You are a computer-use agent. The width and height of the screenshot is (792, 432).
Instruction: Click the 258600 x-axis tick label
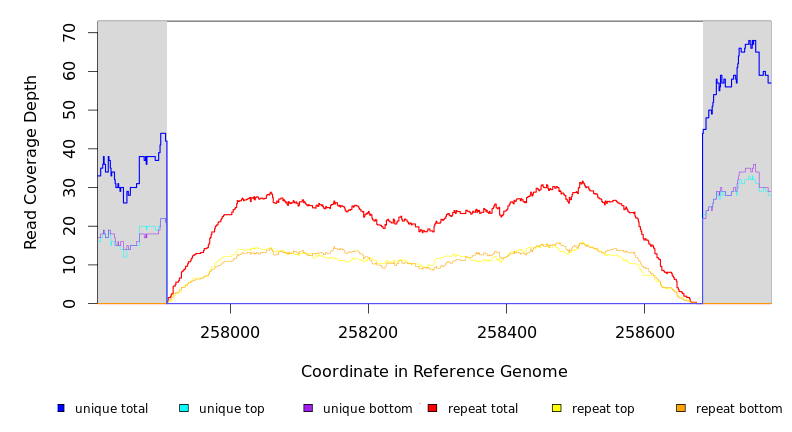[644, 333]
